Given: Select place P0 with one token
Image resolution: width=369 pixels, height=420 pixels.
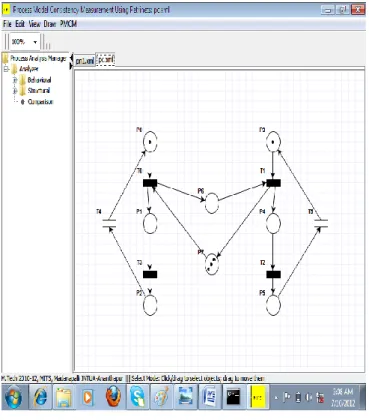Looking at the screenshot, I should (x=150, y=142).
